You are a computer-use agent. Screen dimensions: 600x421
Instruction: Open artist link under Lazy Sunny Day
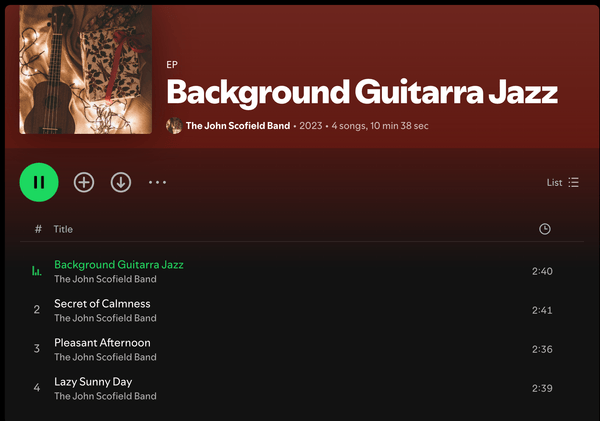[x=105, y=396]
